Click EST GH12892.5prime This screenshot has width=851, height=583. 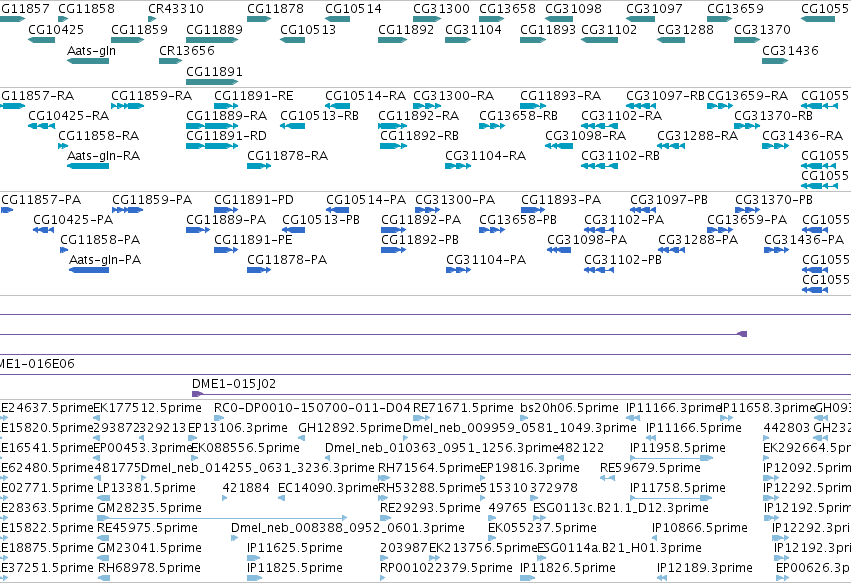coord(350,428)
